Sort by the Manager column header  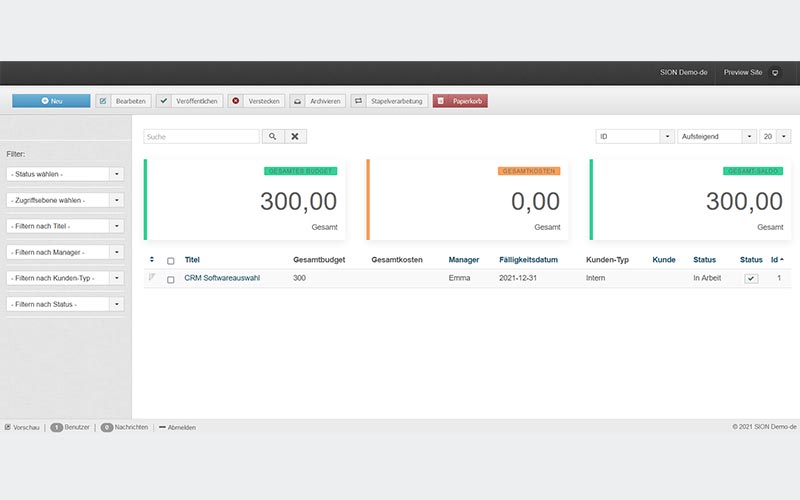pyautogui.click(x=464, y=260)
